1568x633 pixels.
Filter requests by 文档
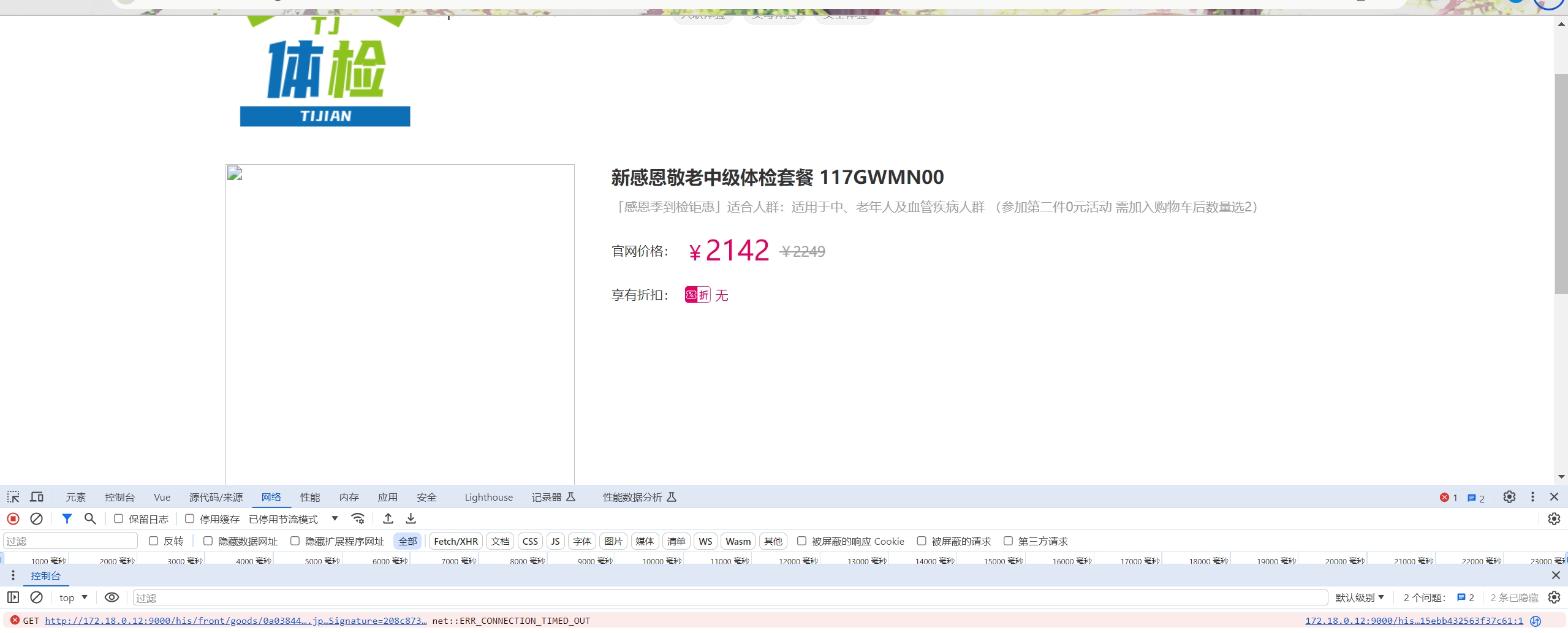tap(500, 541)
